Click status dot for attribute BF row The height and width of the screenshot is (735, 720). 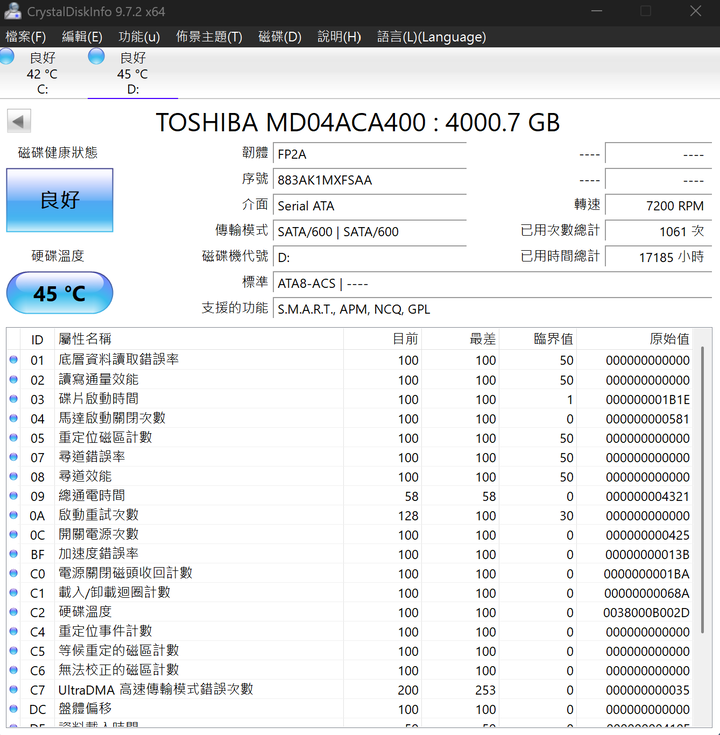pos(14,554)
